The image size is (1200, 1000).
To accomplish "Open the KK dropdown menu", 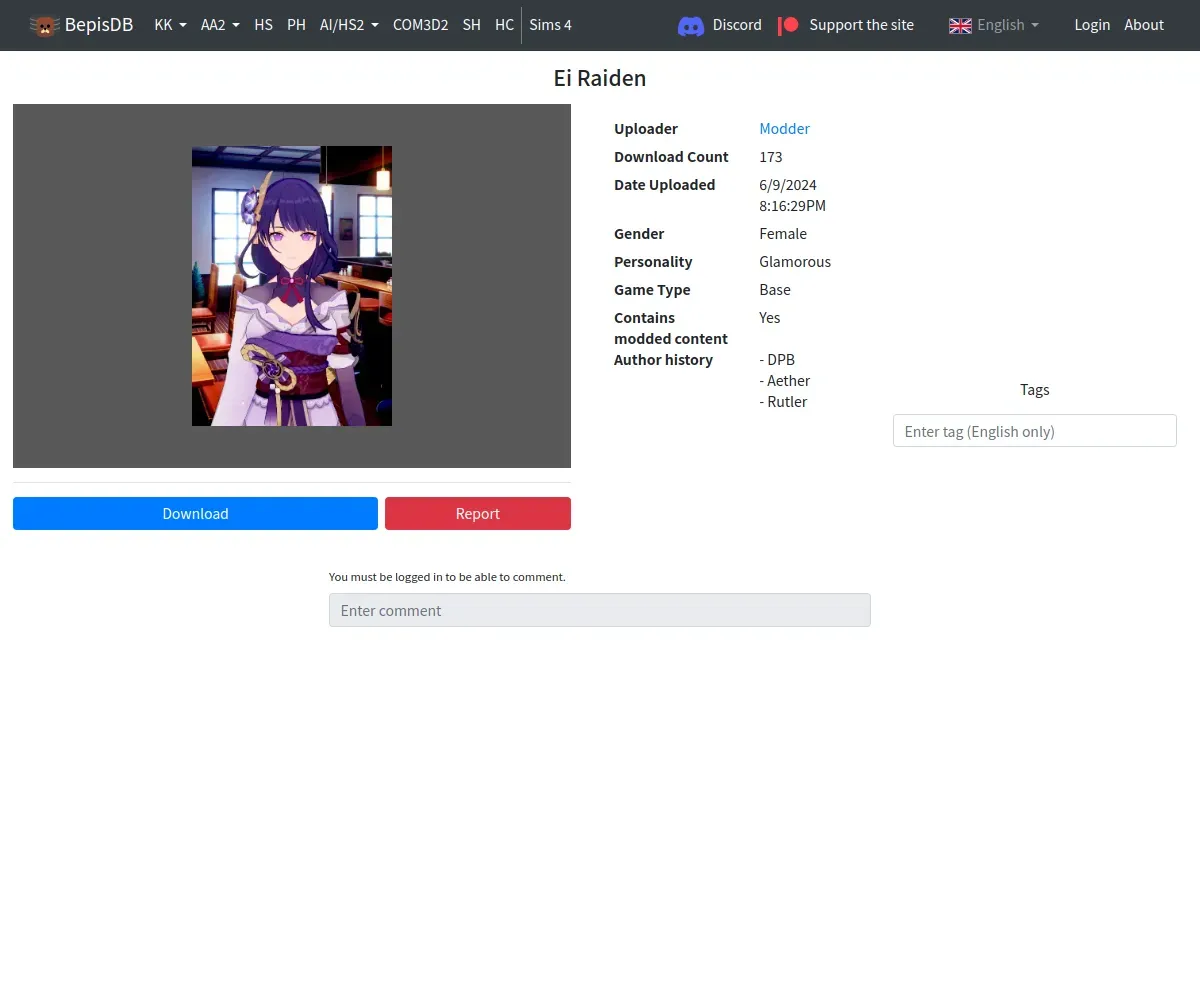I will click(170, 25).
